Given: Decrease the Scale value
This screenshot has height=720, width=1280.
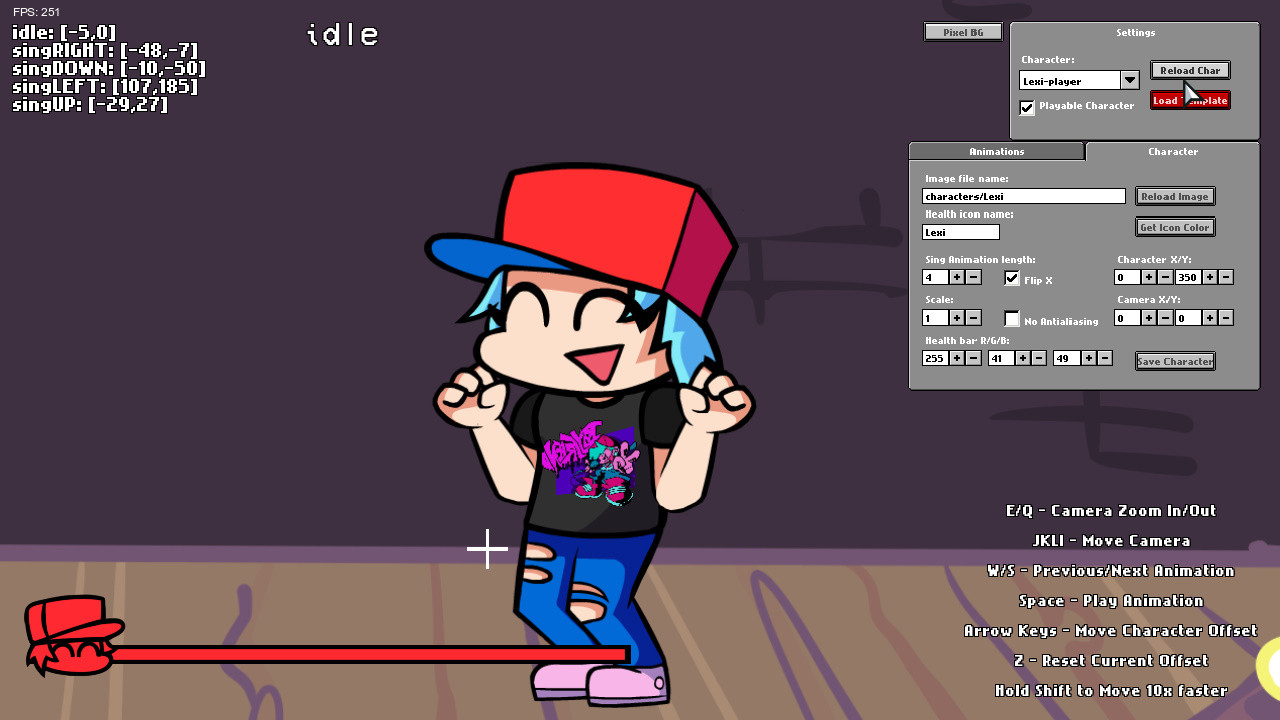Looking at the screenshot, I should 973,317.
